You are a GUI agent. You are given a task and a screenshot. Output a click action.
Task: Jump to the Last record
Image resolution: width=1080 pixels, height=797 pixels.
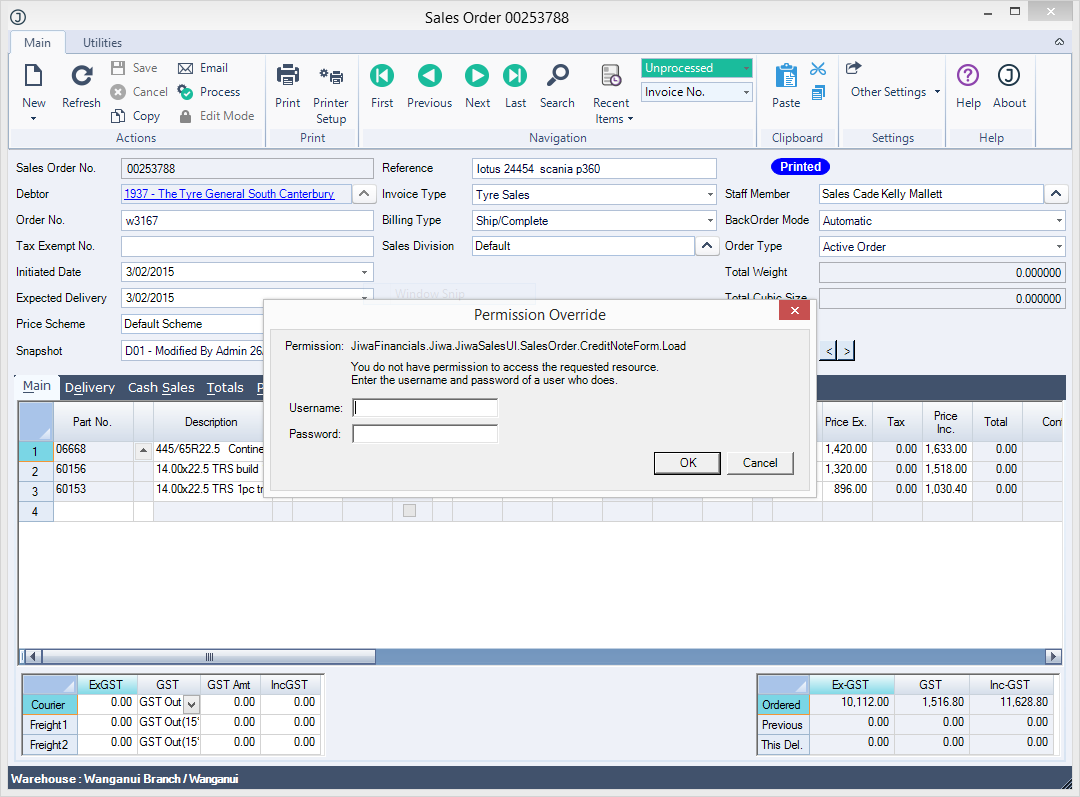click(x=515, y=77)
